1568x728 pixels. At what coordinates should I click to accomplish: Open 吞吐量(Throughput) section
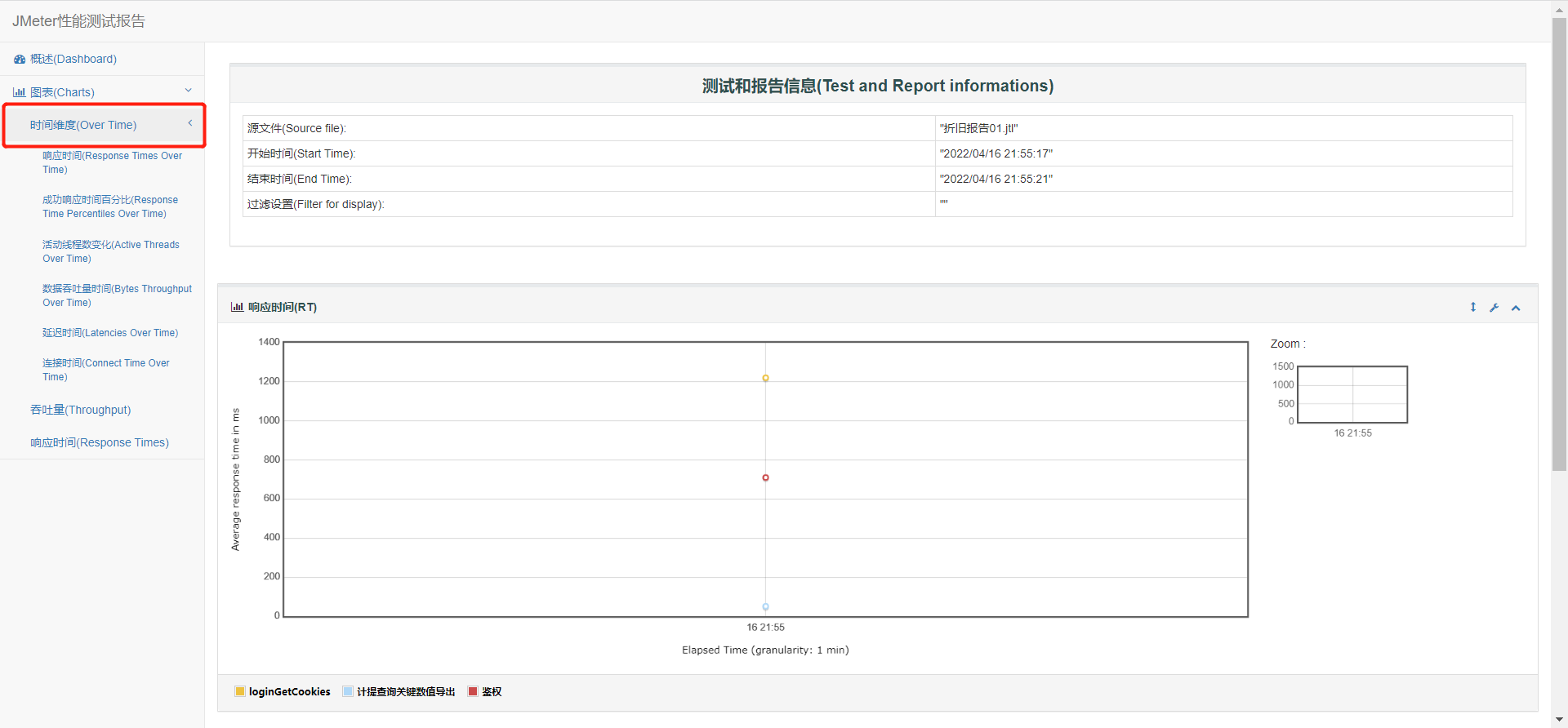81,410
